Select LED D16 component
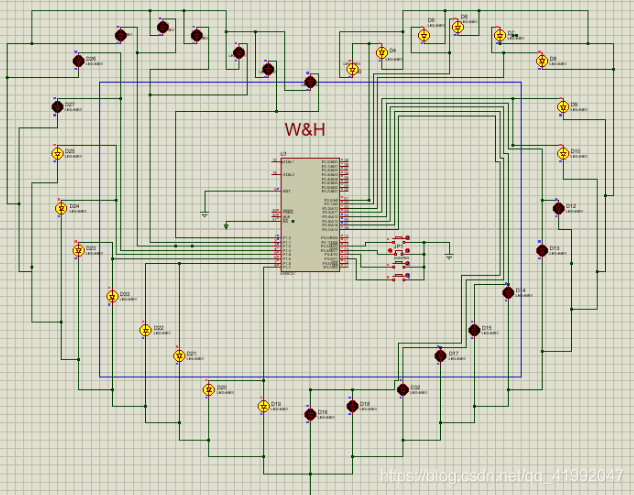The width and height of the screenshot is (634, 495). 310,414
